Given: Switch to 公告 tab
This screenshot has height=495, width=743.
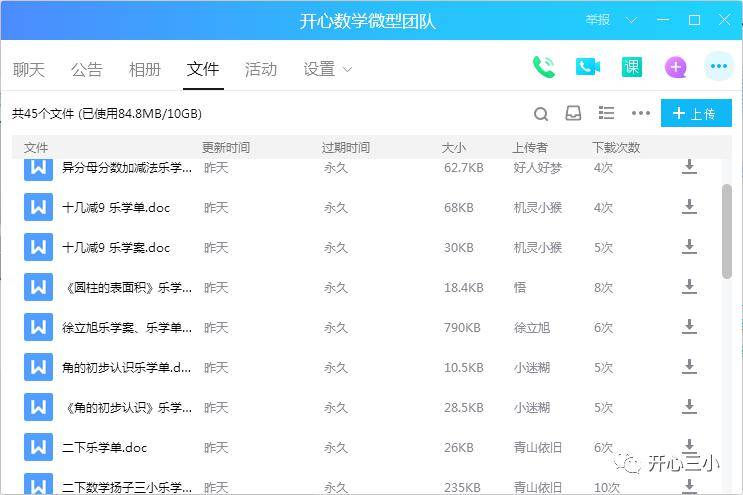Looking at the screenshot, I should (x=87, y=70).
